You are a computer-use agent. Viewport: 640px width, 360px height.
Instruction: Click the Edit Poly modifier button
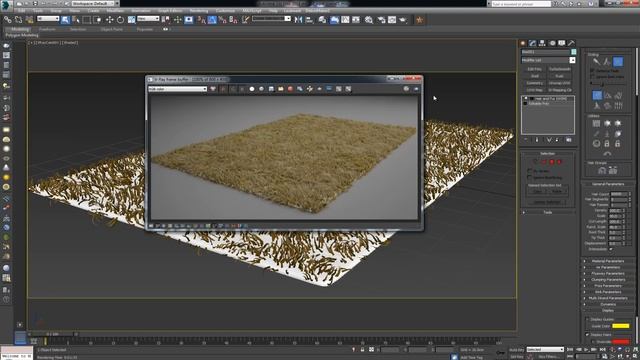[x=534, y=69]
